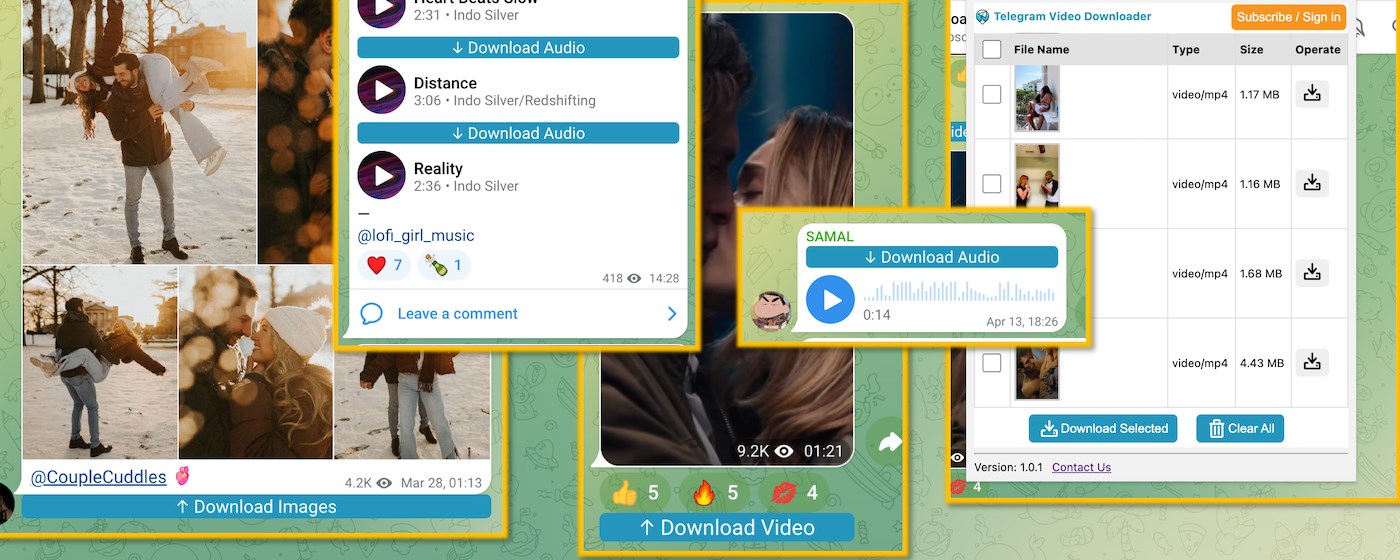
Task: Open the @CoupleCuddles link
Action: pyautogui.click(x=99, y=477)
